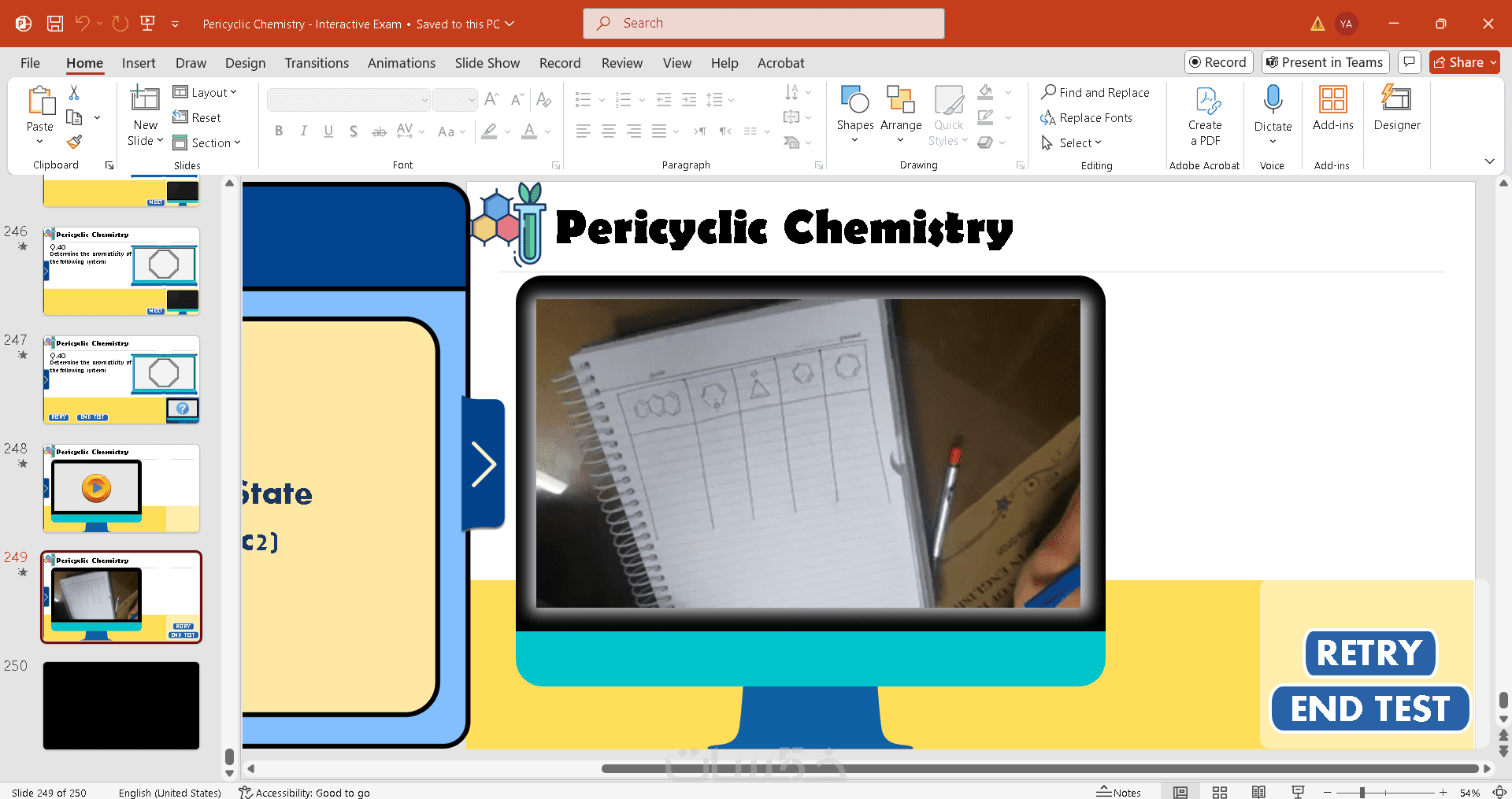Viewport: 1512px width, 799px height.
Task: Toggle Bold formatting
Action: pyautogui.click(x=279, y=131)
